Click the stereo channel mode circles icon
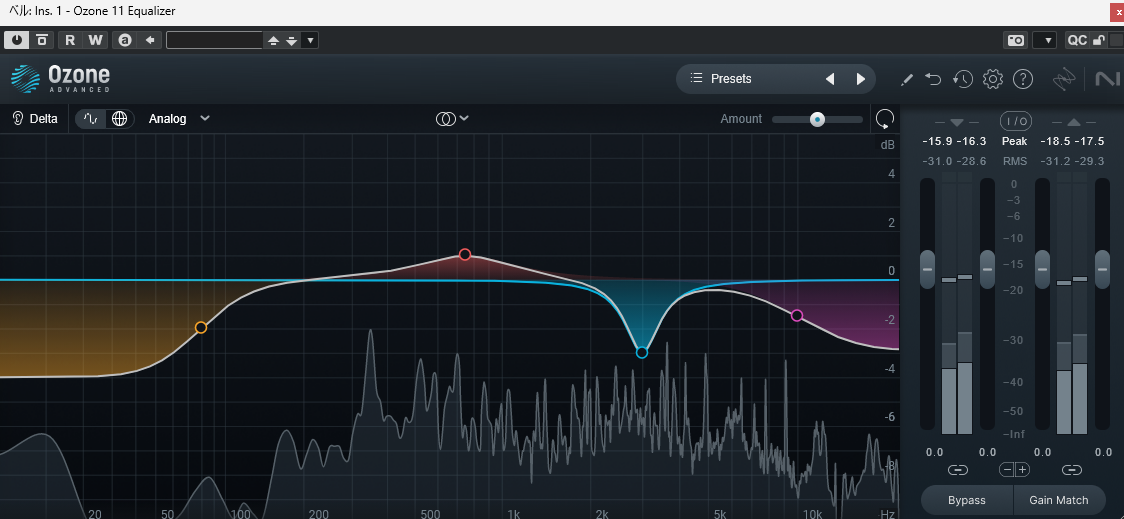Screen dimensions: 1124x519 click(445, 119)
